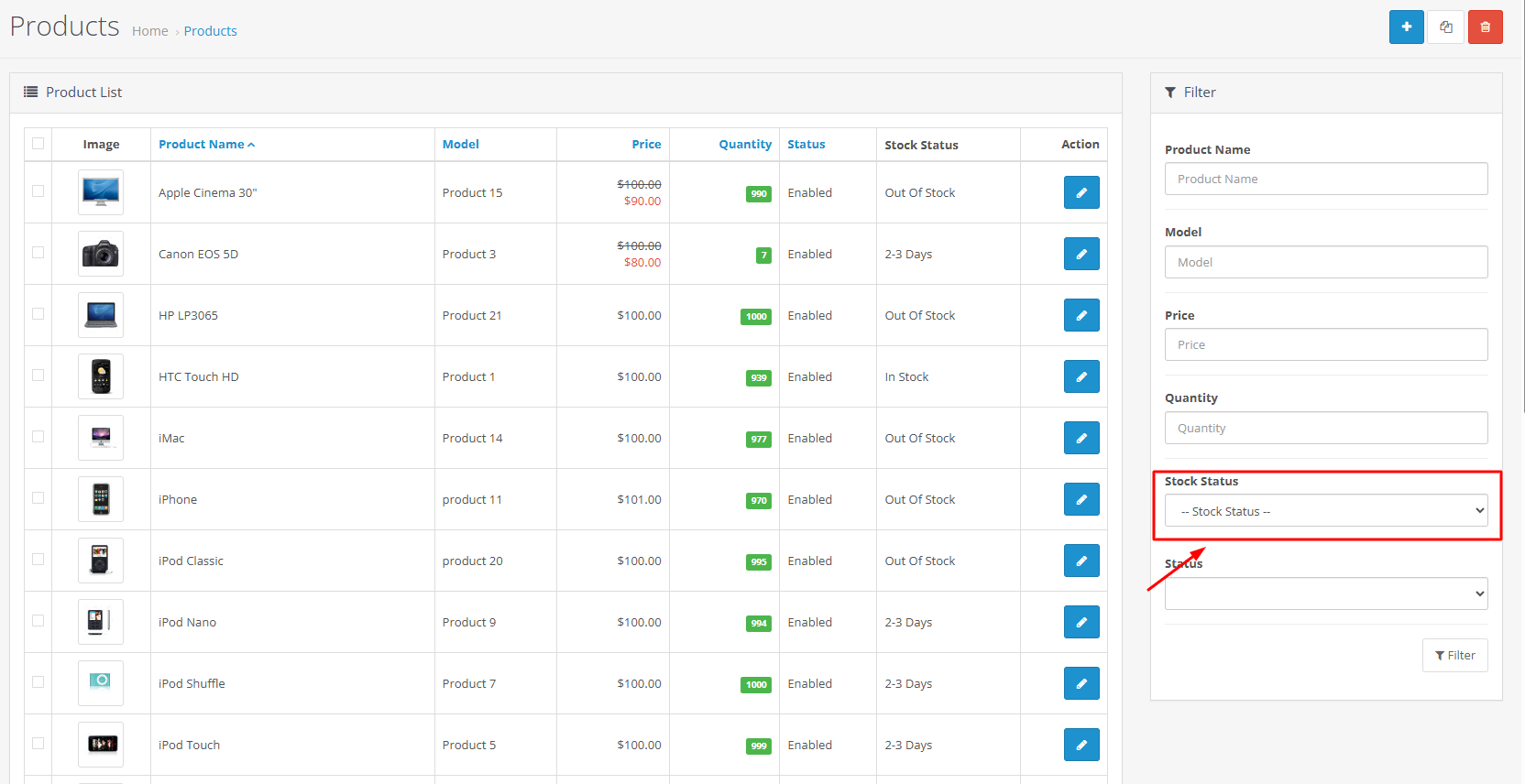Image resolution: width=1525 pixels, height=784 pixels.
Task: Select the iPhone row checkbox
Action: click(x=38, y=498)
